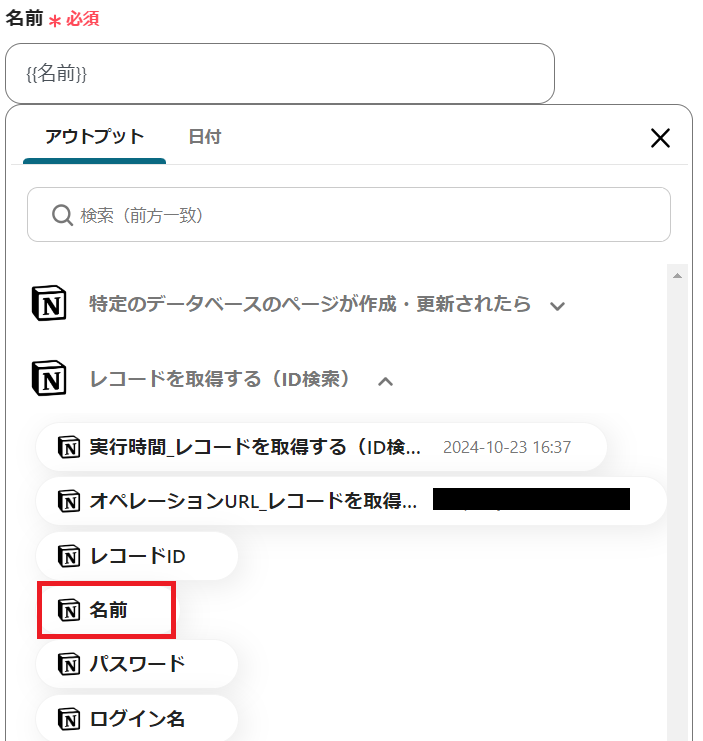Click Notion icon in オペレーションURL row
This screenshot has height=741, width=703.
coord(69,501)
